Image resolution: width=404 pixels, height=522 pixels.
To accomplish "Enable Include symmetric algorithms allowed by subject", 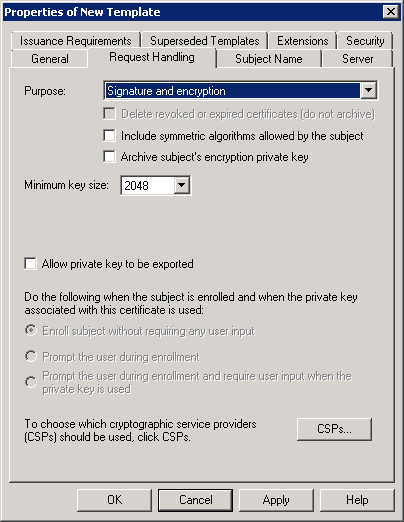I will pyautogui.click(x=109, y=136).
